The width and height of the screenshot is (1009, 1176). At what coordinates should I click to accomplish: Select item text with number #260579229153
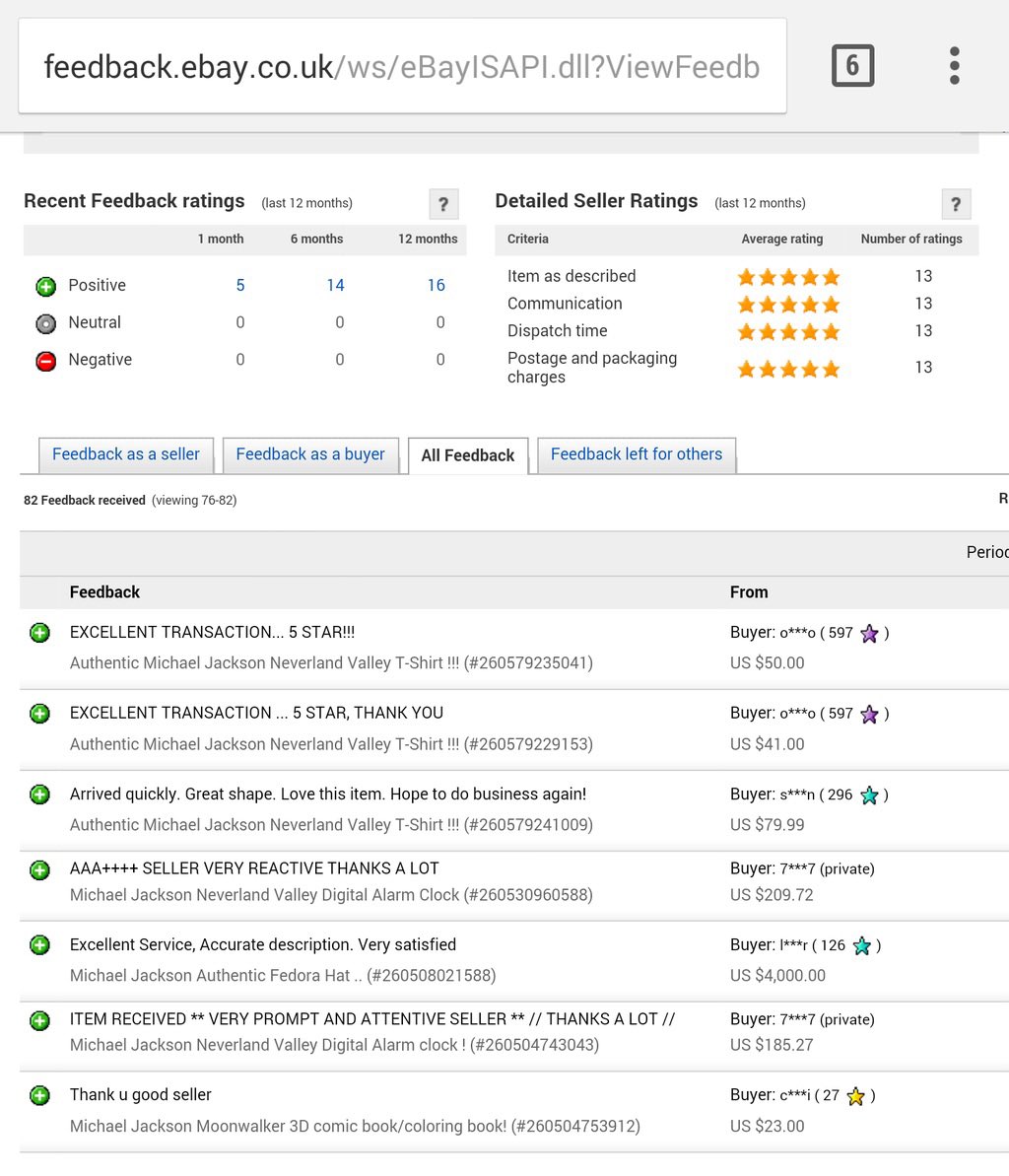331,744
